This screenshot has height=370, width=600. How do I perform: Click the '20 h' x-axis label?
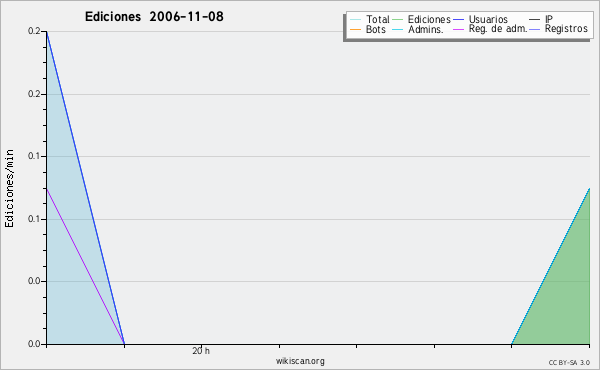coord(201,351)
